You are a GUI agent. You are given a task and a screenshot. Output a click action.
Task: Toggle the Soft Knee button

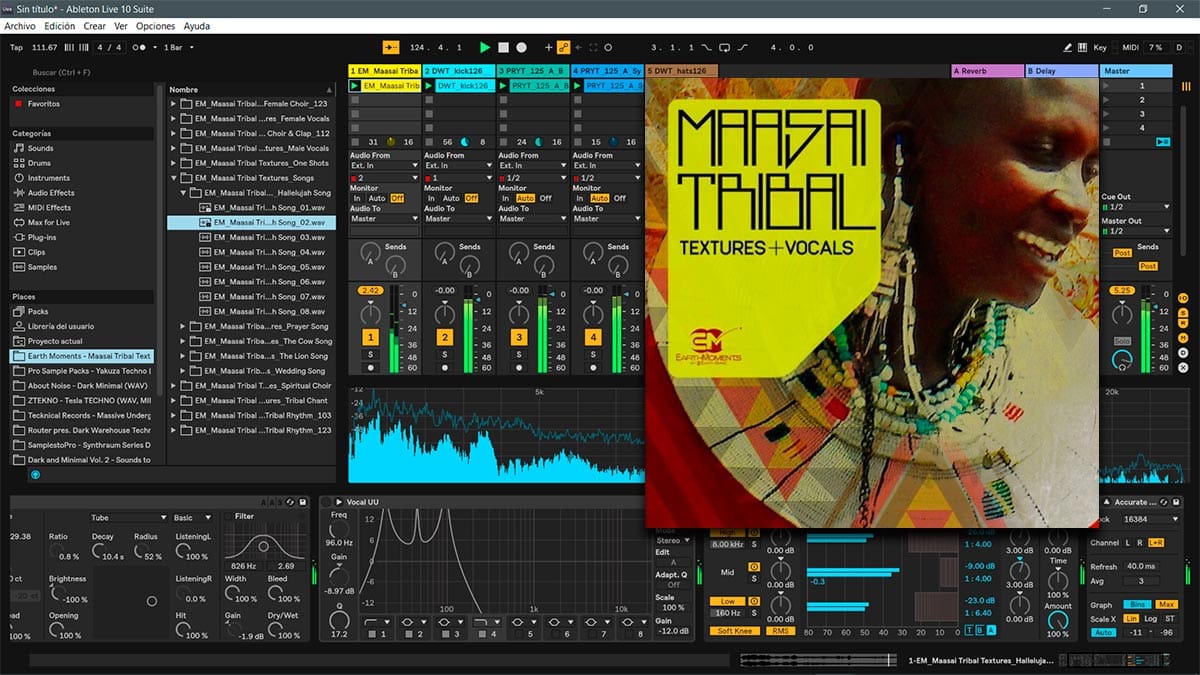tap(733, 631)
